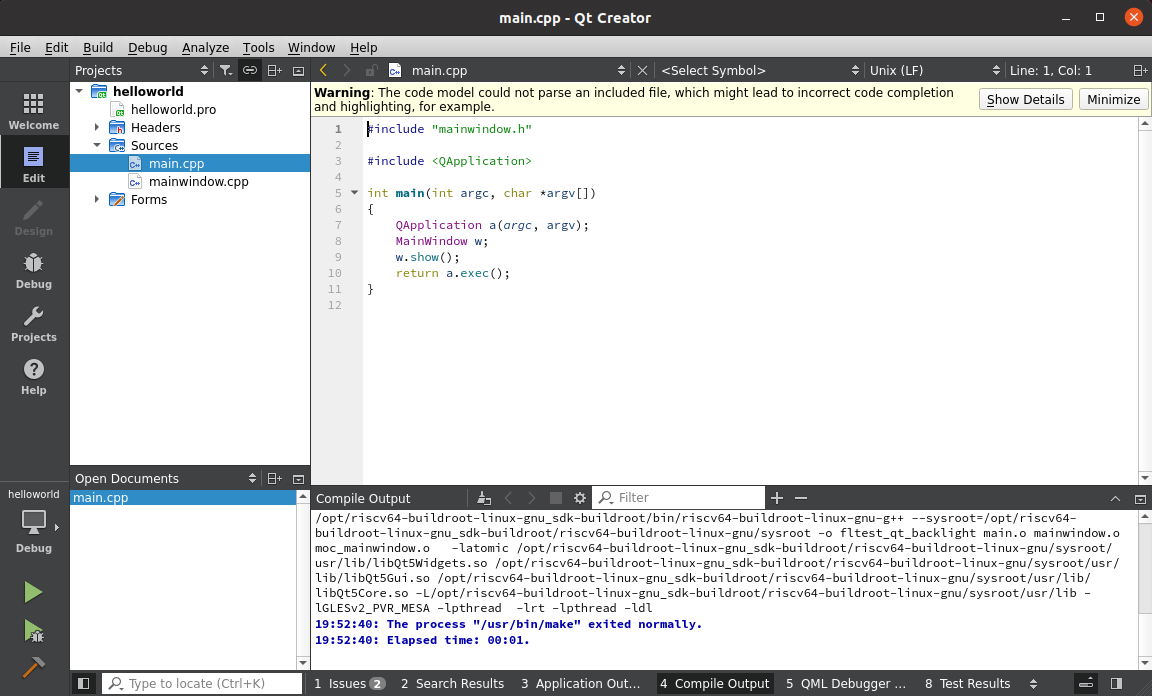The width and height of the screenshot is (1152, 696).
Task: Fold the main function at line 5
Action: [354, 193]
